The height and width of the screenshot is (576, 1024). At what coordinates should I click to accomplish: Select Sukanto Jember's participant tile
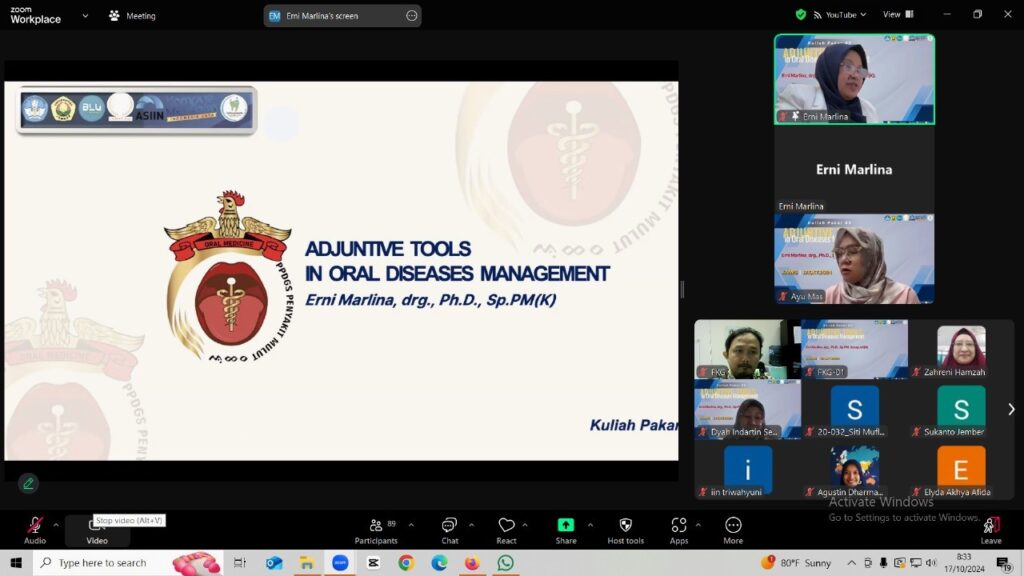point(961,409)
